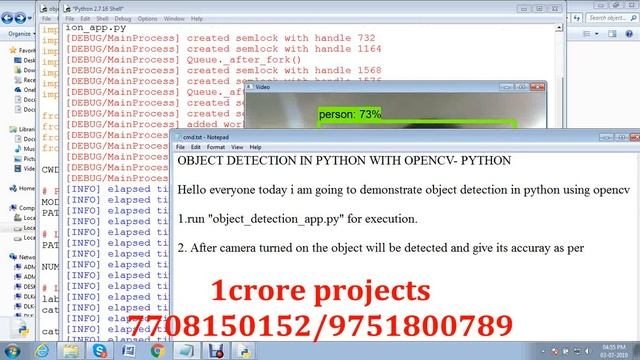Open Videos under Libraries
The width and height of the screenshot is (640, 360).
(x=25, y=169)
